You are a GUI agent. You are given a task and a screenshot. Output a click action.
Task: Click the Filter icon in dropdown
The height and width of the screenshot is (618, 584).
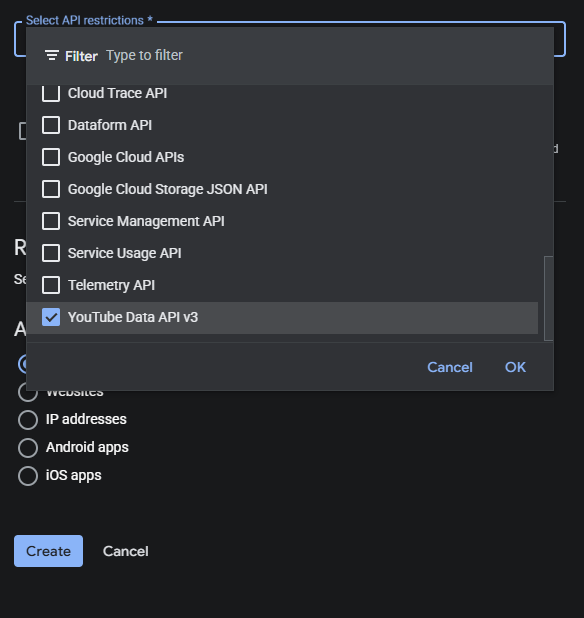coord(52,56)
